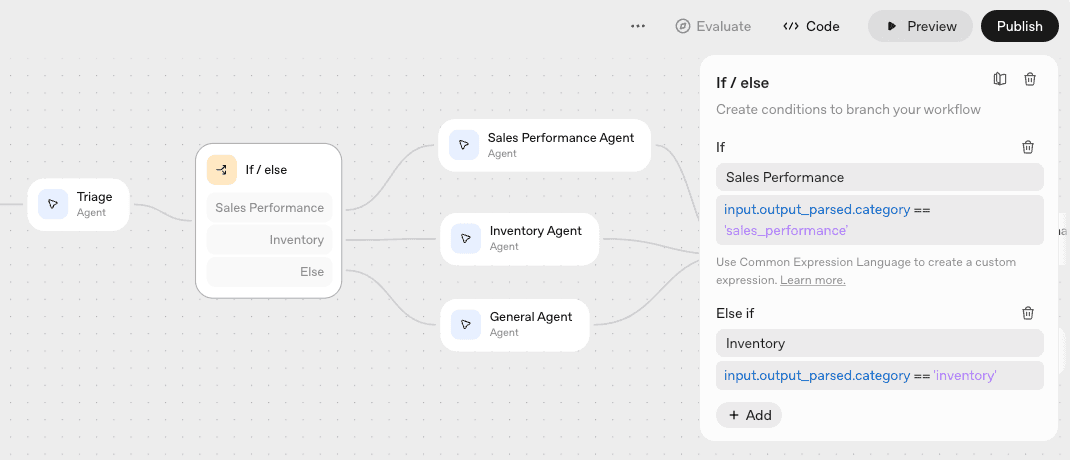Select the Else branch in the If / else node
The image size is (1070, 460).
(269, 272)
